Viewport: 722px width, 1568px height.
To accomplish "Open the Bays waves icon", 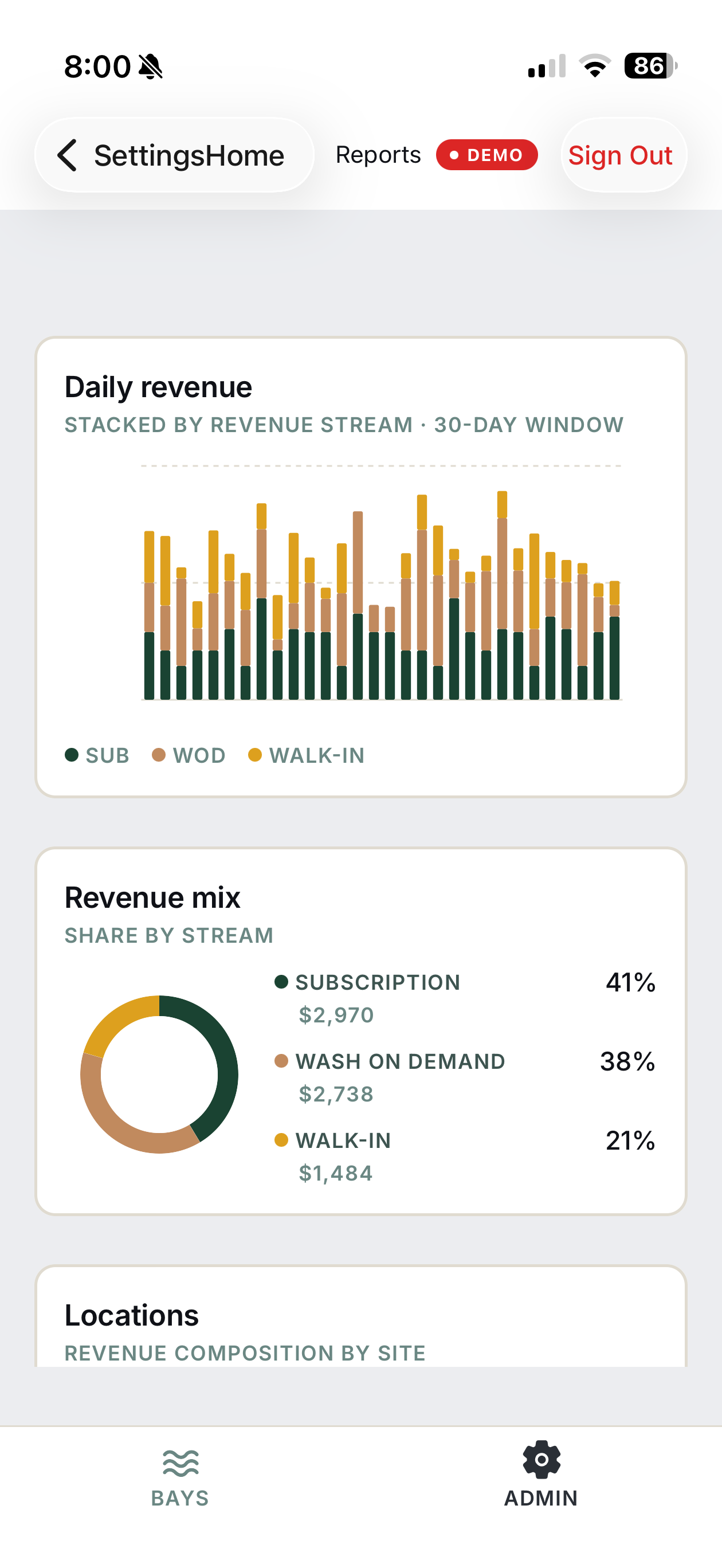I will tap(180, 1463).
